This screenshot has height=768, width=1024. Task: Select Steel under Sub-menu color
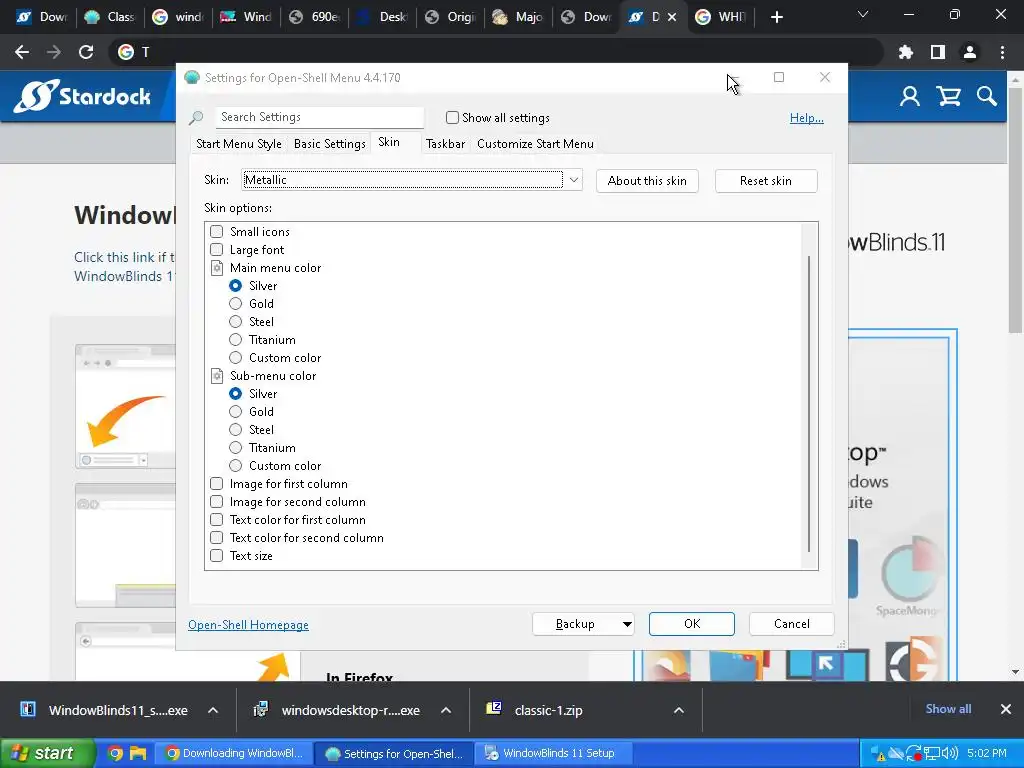point(235,430)
